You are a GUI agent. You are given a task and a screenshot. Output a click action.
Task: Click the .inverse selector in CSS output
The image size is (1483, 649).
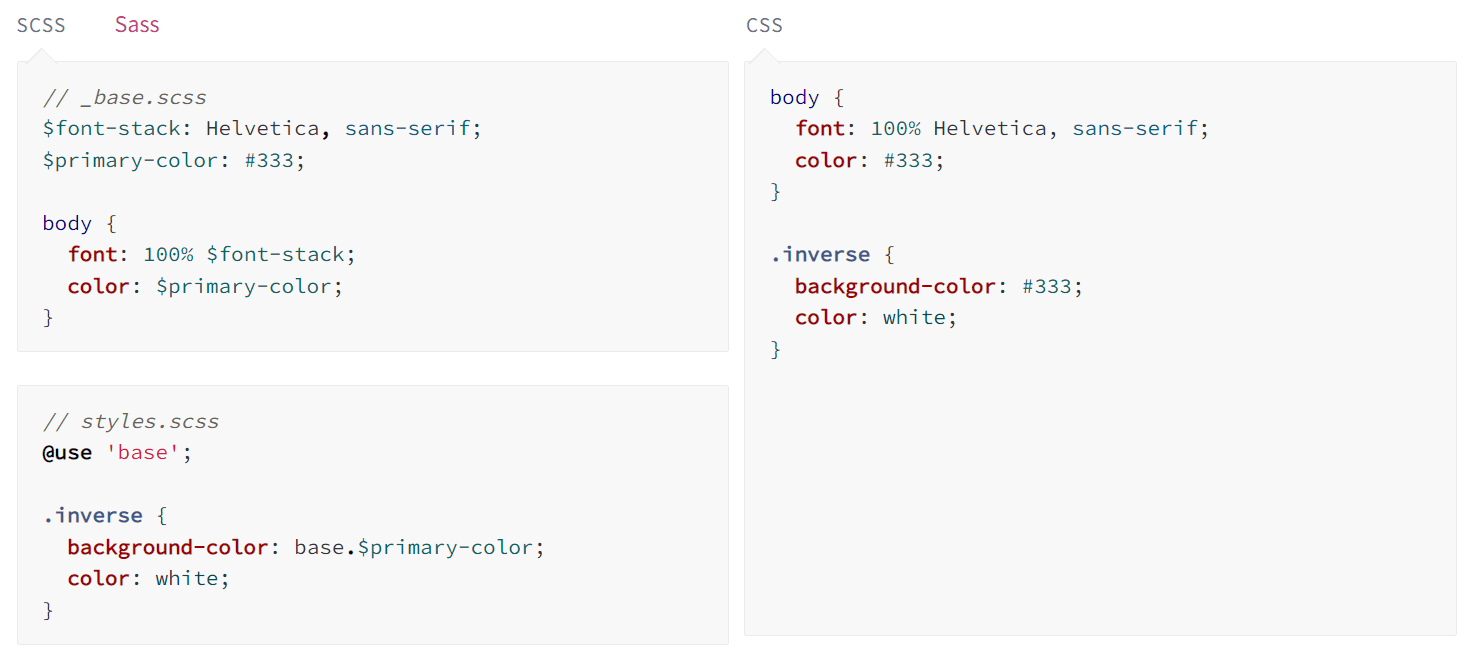coord(820,254)
